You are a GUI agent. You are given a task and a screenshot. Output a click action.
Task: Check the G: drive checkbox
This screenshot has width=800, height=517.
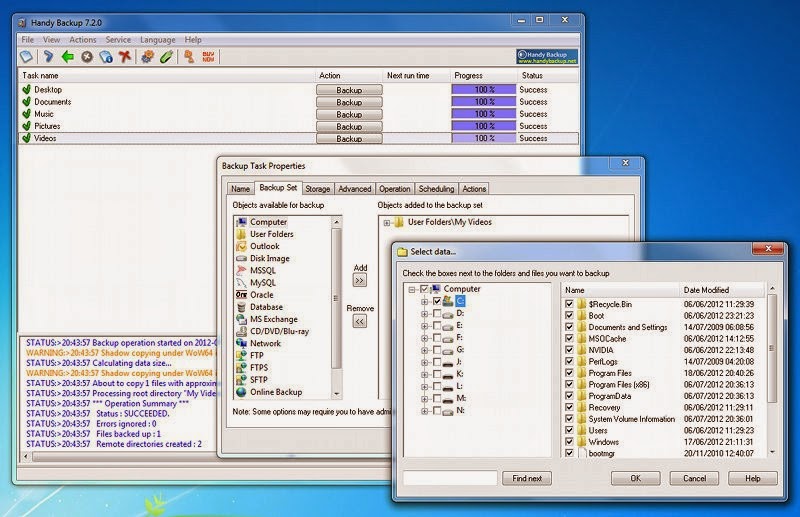click(x=437, y=350)
